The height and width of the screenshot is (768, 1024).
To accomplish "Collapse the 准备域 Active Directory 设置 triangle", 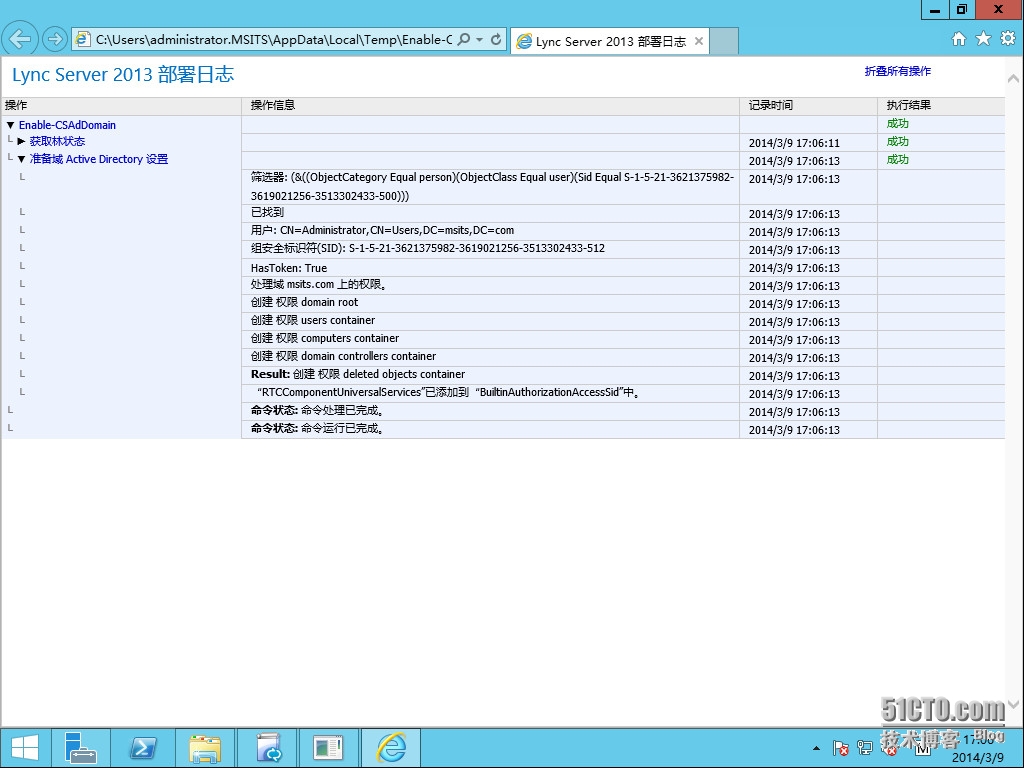I will coord(22,159).
